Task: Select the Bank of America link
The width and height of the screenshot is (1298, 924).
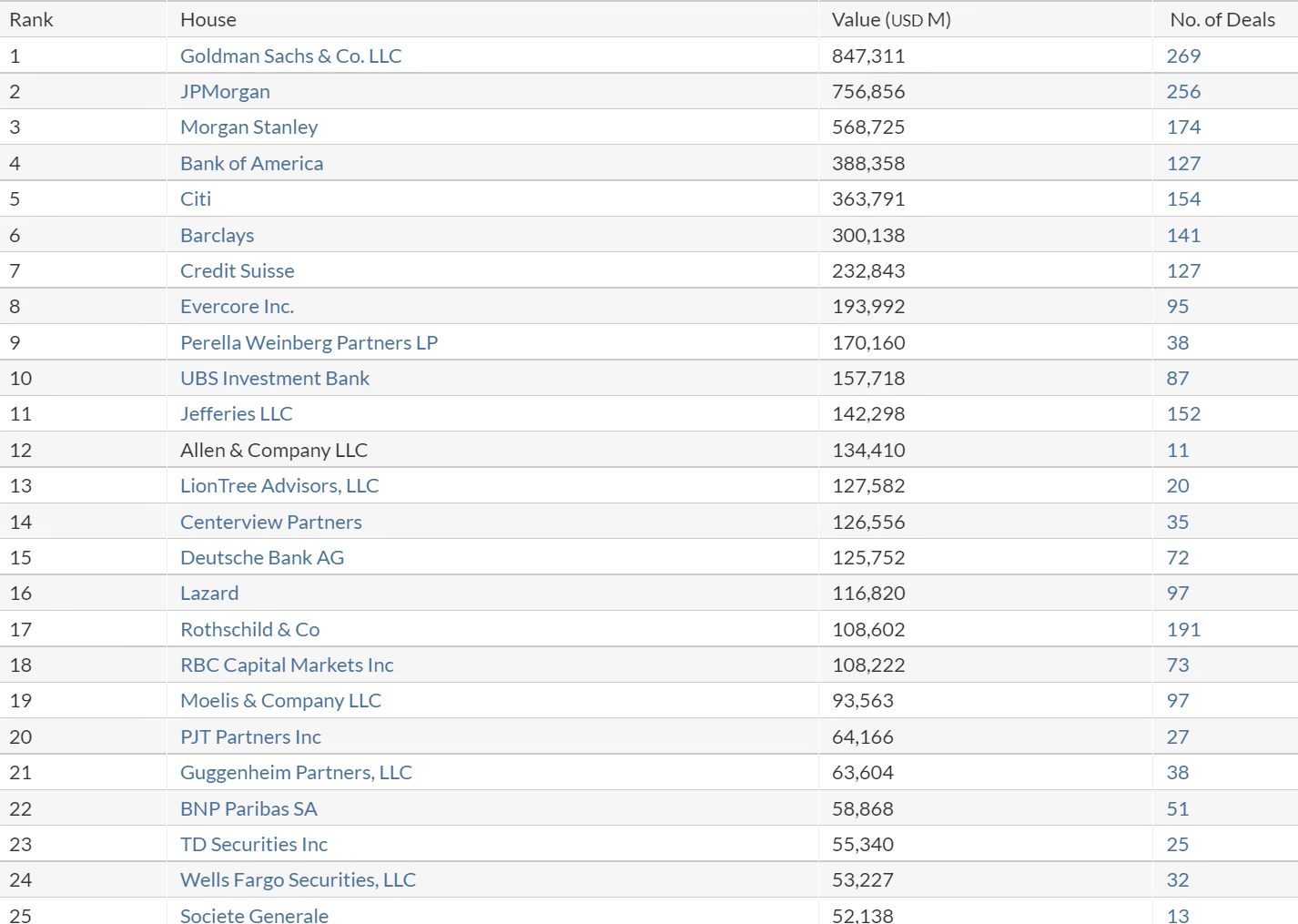Action: coord(251,163)
